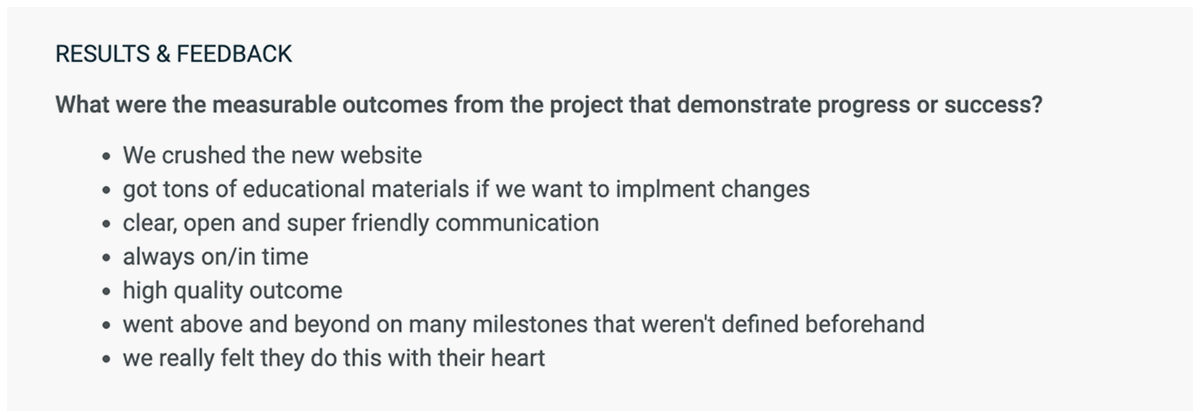This screenshot has height=418, width=1200.
Task: Select the 'high quality outcome' bullet
Action: pyautogui.click(x=232, y=291)
